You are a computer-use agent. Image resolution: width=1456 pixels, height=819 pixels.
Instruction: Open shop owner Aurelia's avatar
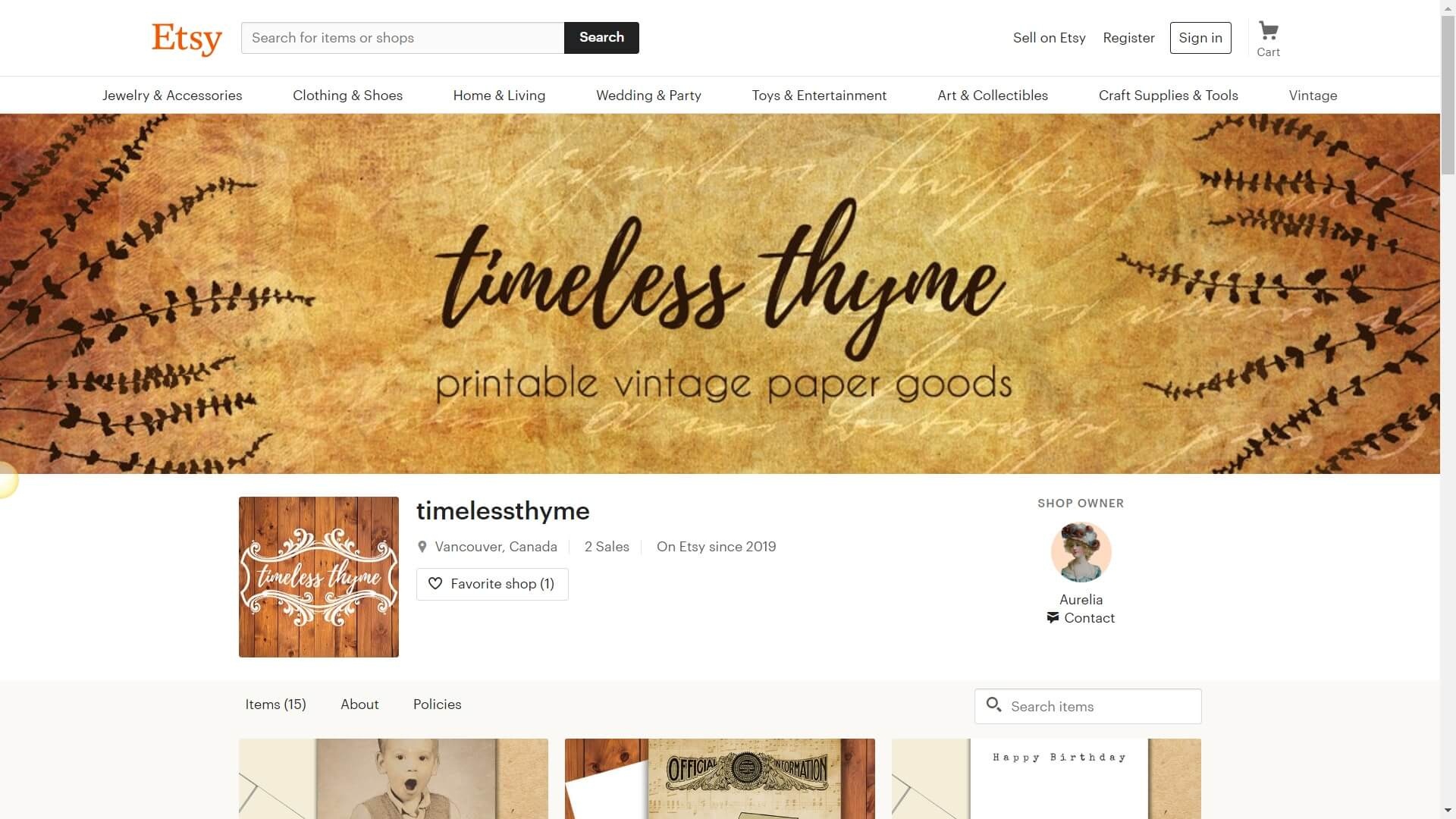pos(1081,552)
